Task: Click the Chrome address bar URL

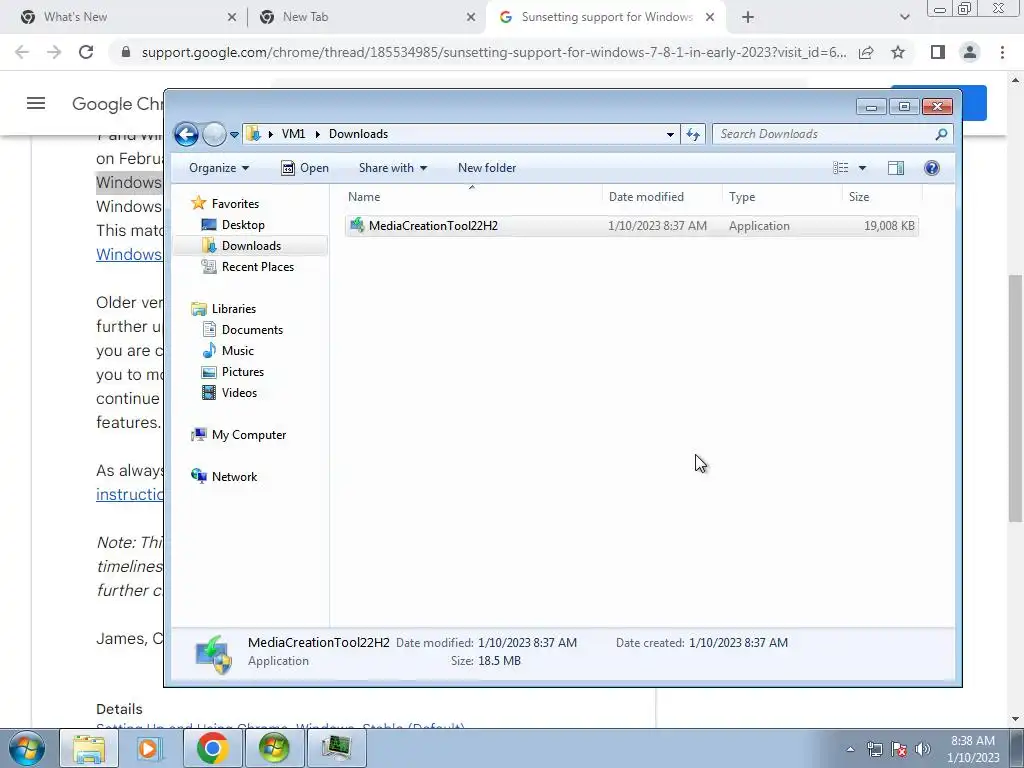Action: click(494, 52)
